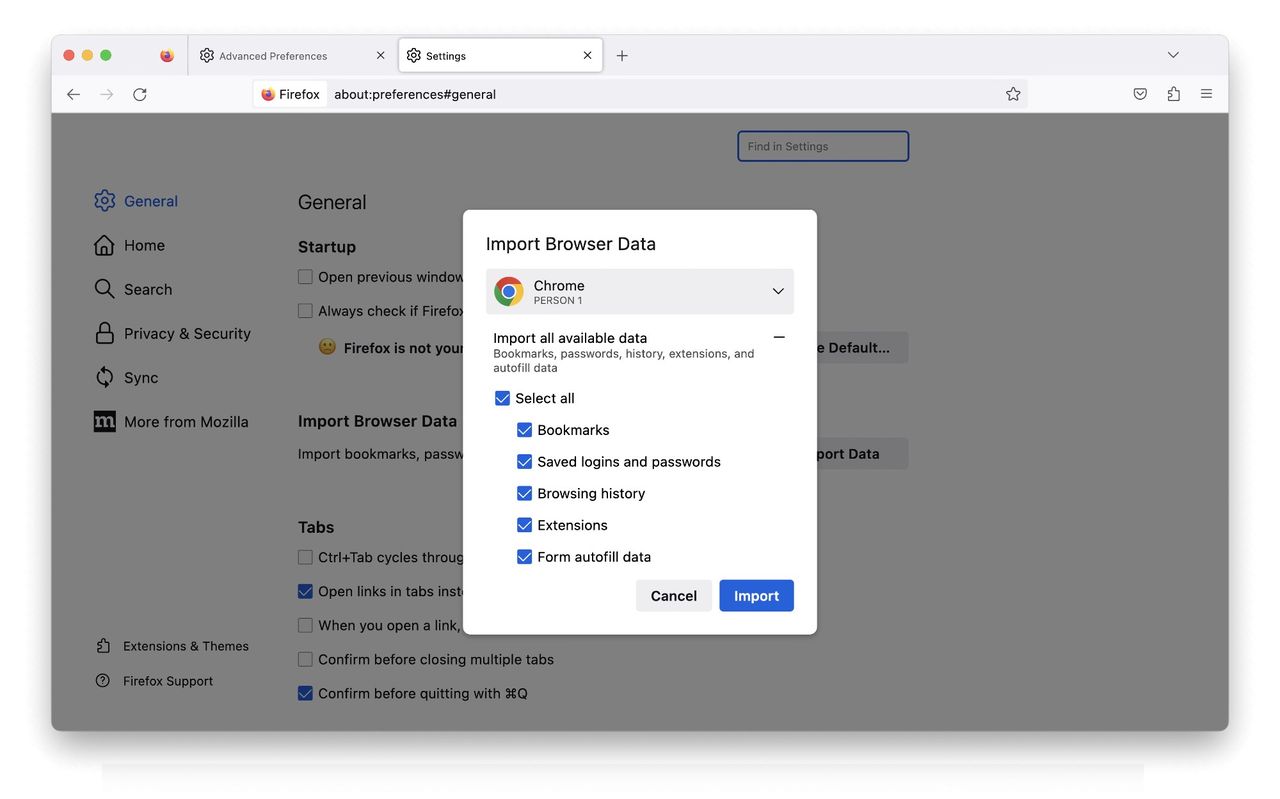Click the Sync sidebar icon
The height and width of the screenshot is (799, 1280).
[104, 377]
